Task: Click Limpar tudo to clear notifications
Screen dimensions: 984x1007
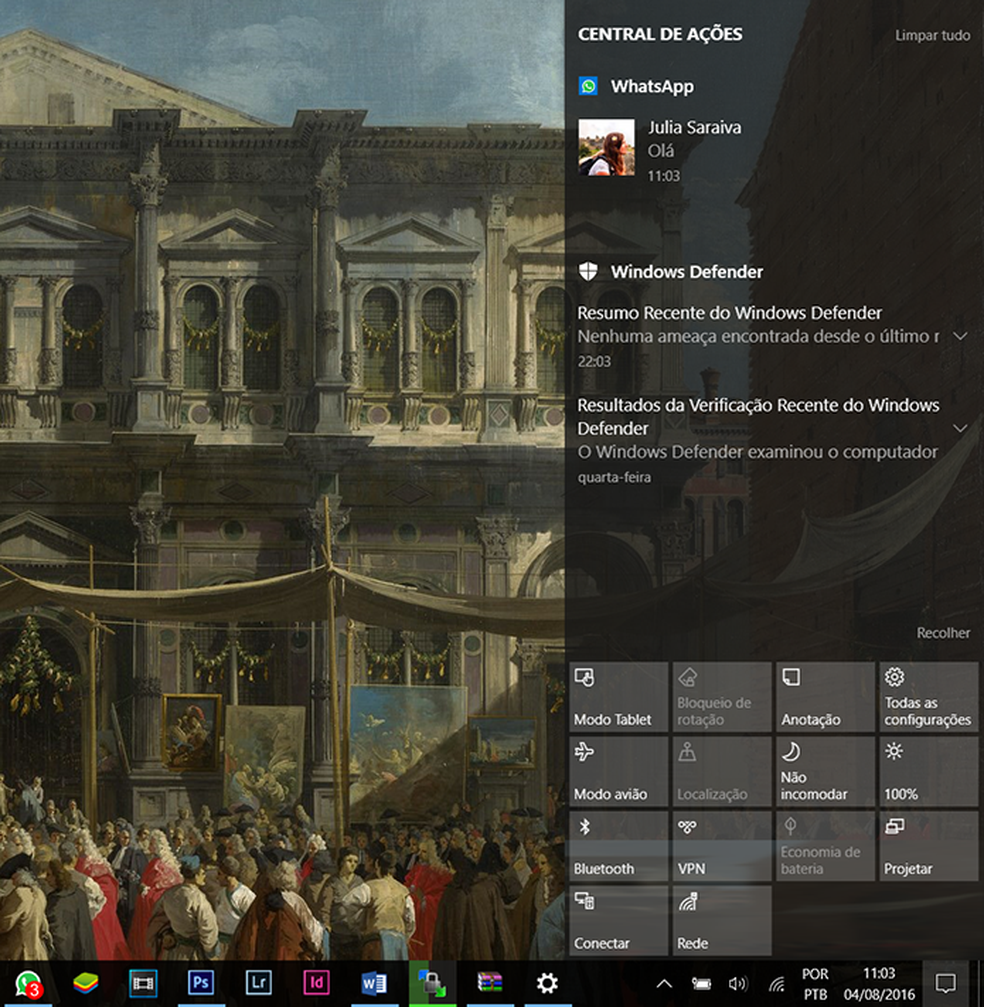Action: [933, 35]
